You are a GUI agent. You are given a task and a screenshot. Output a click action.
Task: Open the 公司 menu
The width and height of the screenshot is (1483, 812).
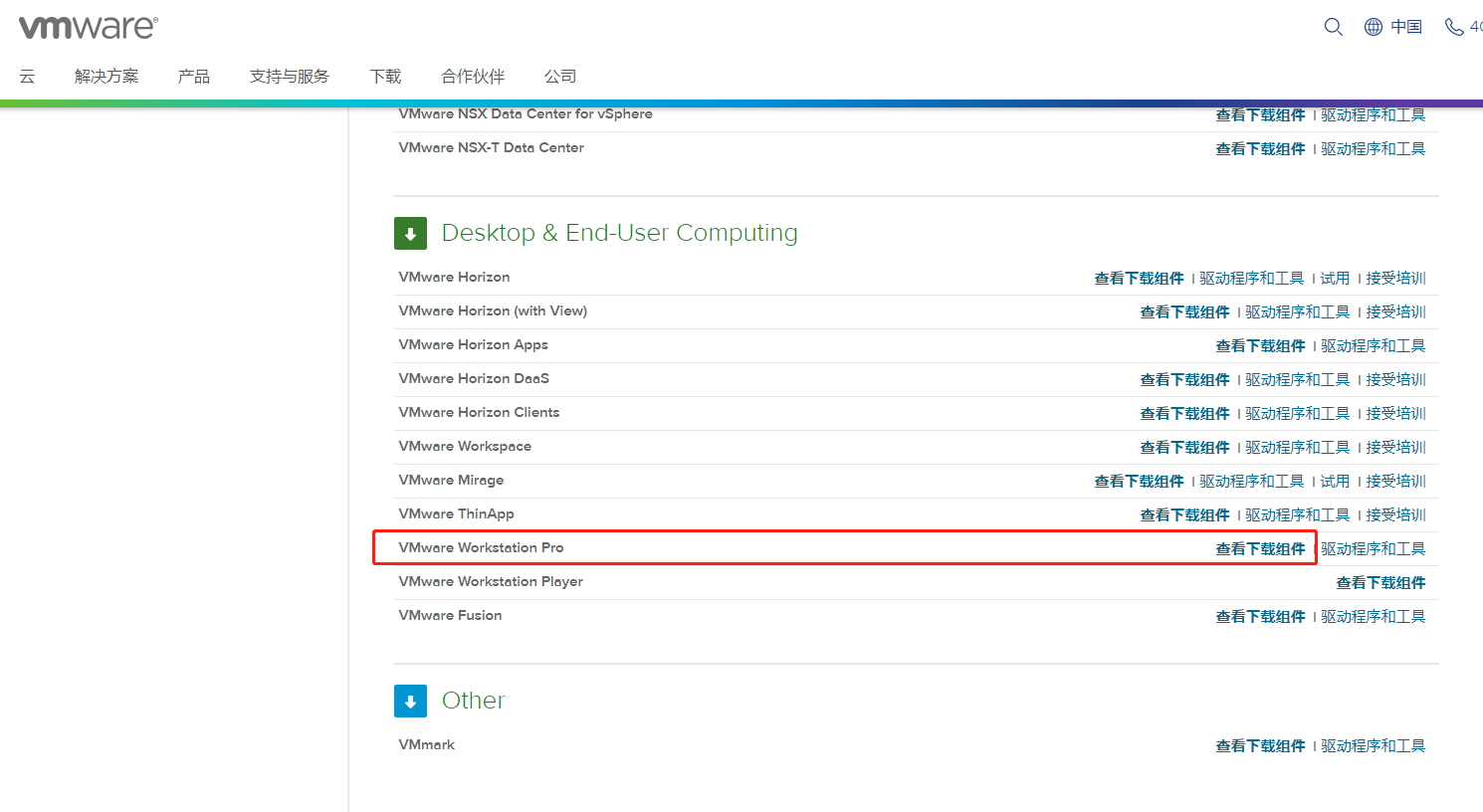tap(560, 77)
